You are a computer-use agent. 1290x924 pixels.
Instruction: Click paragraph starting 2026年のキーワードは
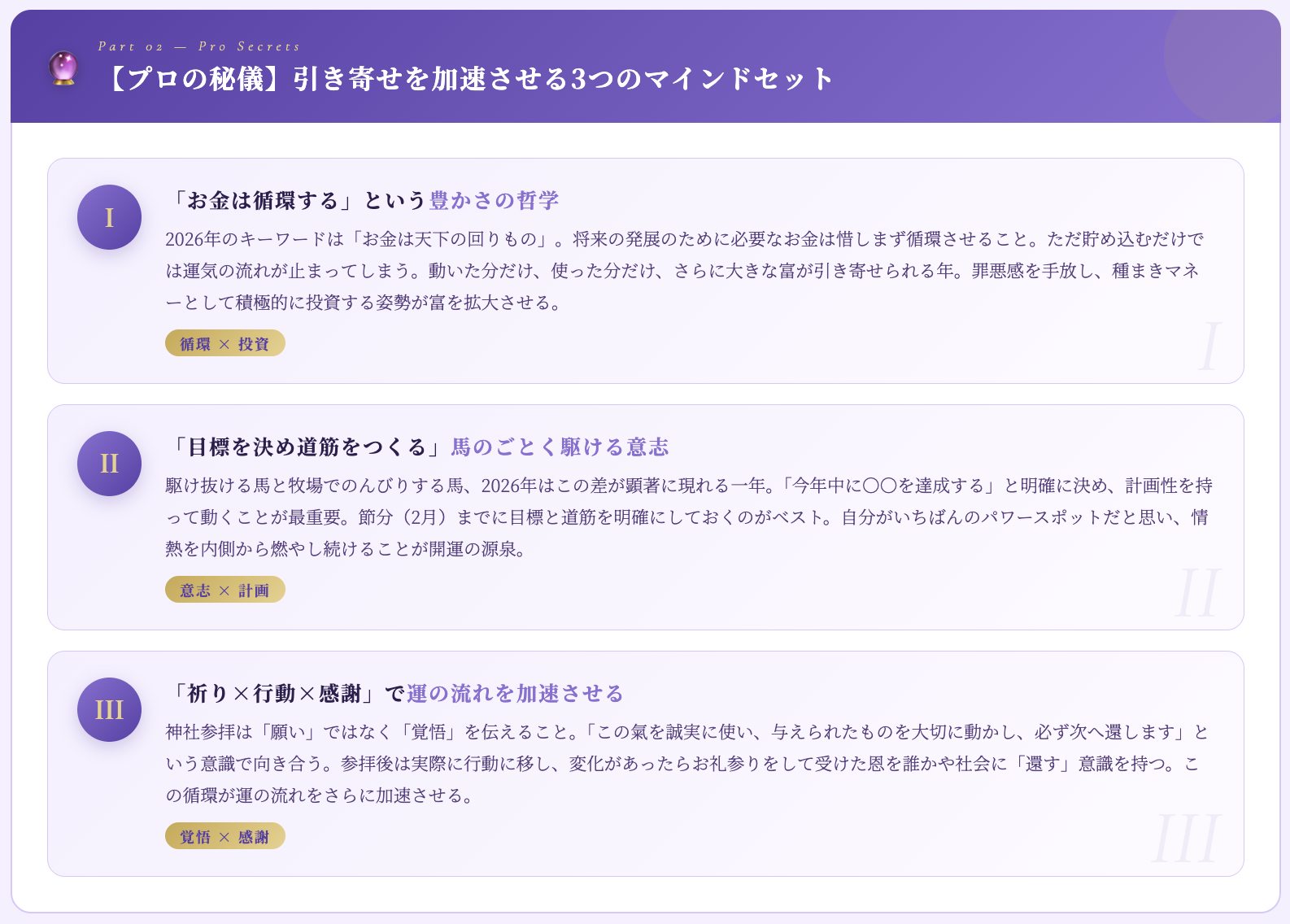pos(685,270)
